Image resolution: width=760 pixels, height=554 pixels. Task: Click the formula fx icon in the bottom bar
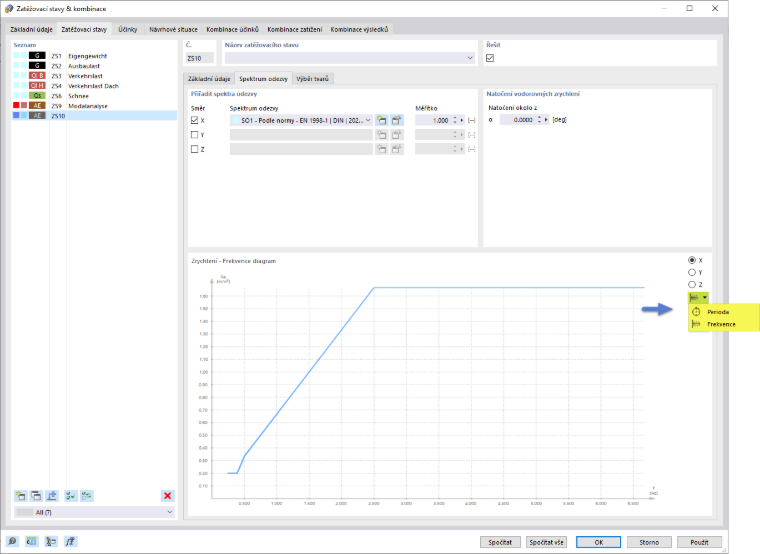tap(70, 541)
